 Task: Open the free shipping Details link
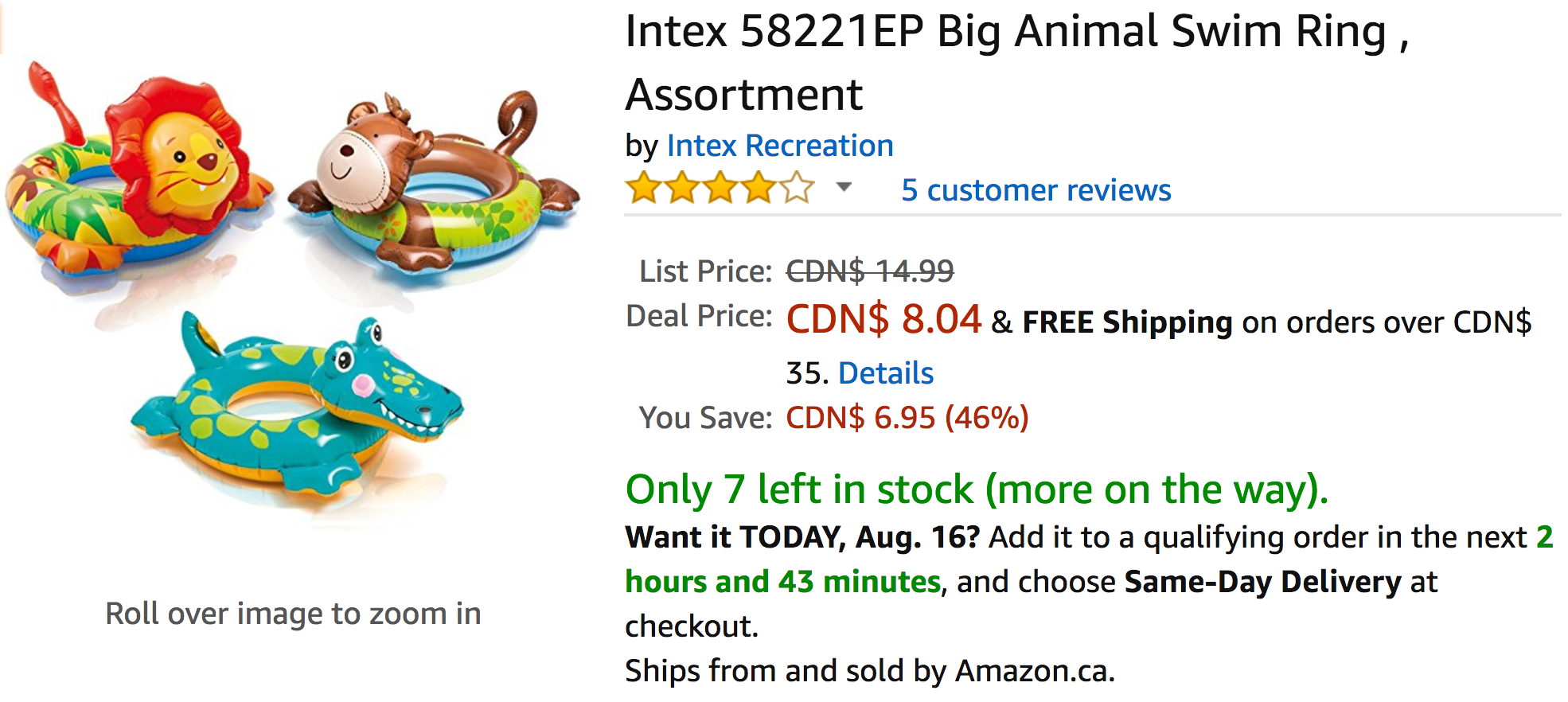pos(885,373)
